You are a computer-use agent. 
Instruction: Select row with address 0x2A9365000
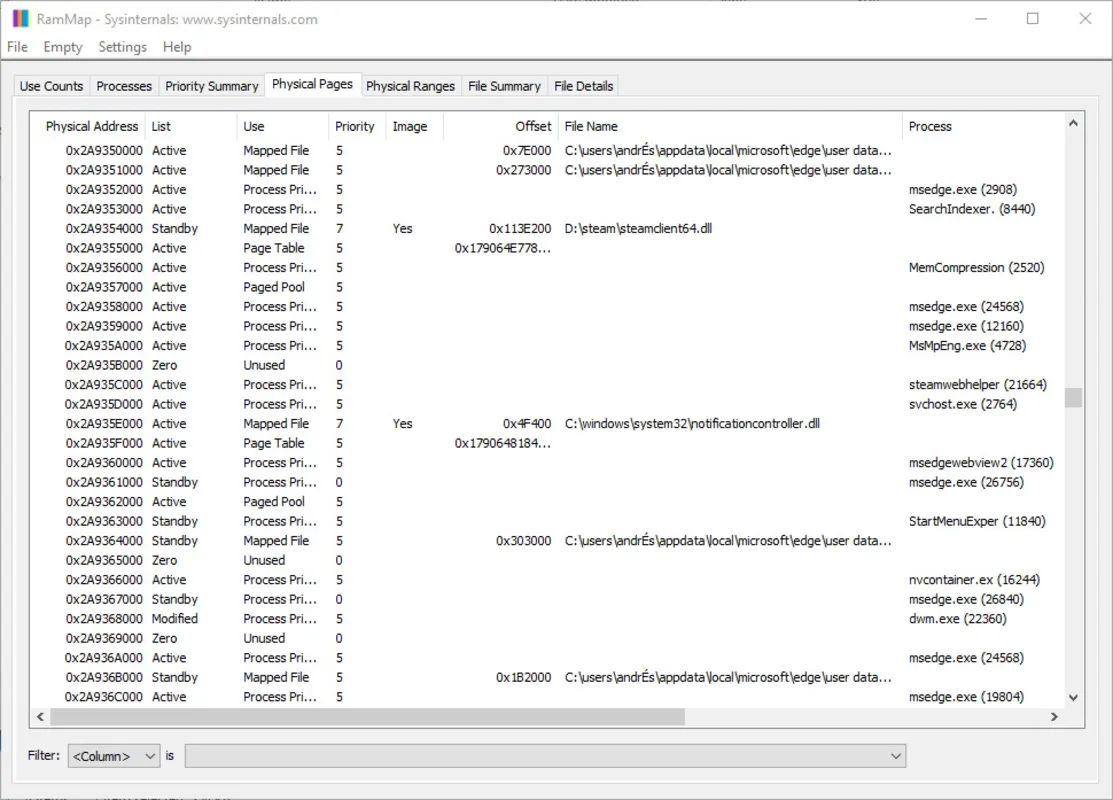[x=547, y=561]
